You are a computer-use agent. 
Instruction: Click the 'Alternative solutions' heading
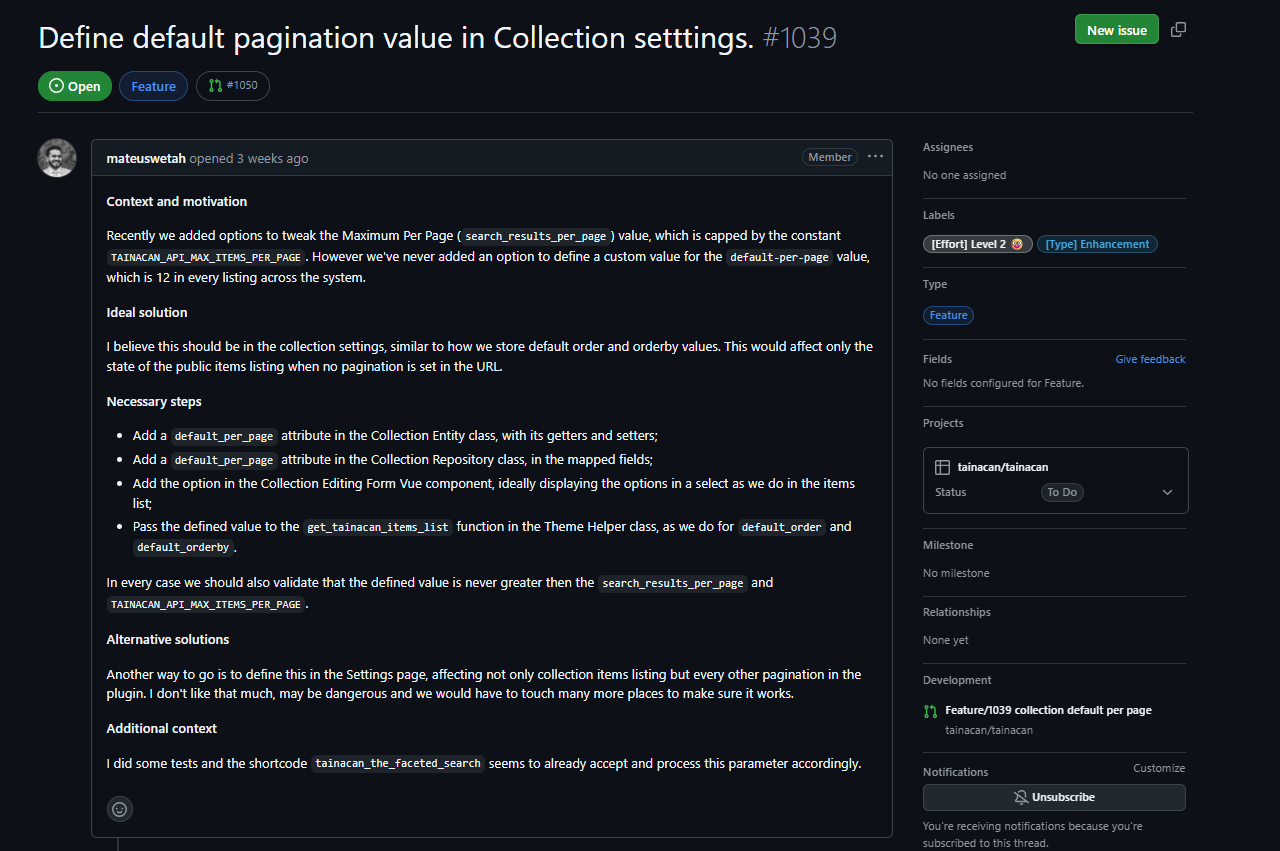(168, 640)
